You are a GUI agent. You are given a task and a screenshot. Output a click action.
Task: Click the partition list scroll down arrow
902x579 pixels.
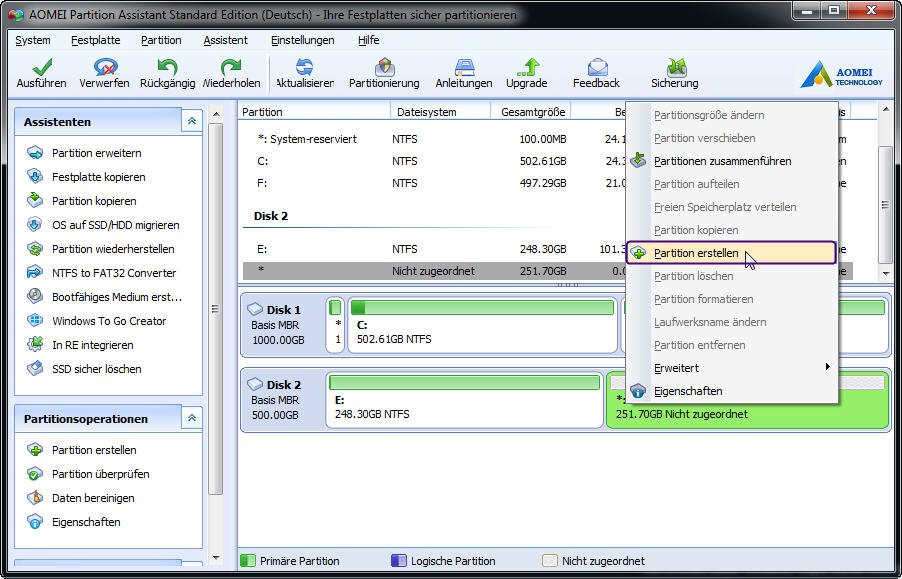tap(885, 274)
